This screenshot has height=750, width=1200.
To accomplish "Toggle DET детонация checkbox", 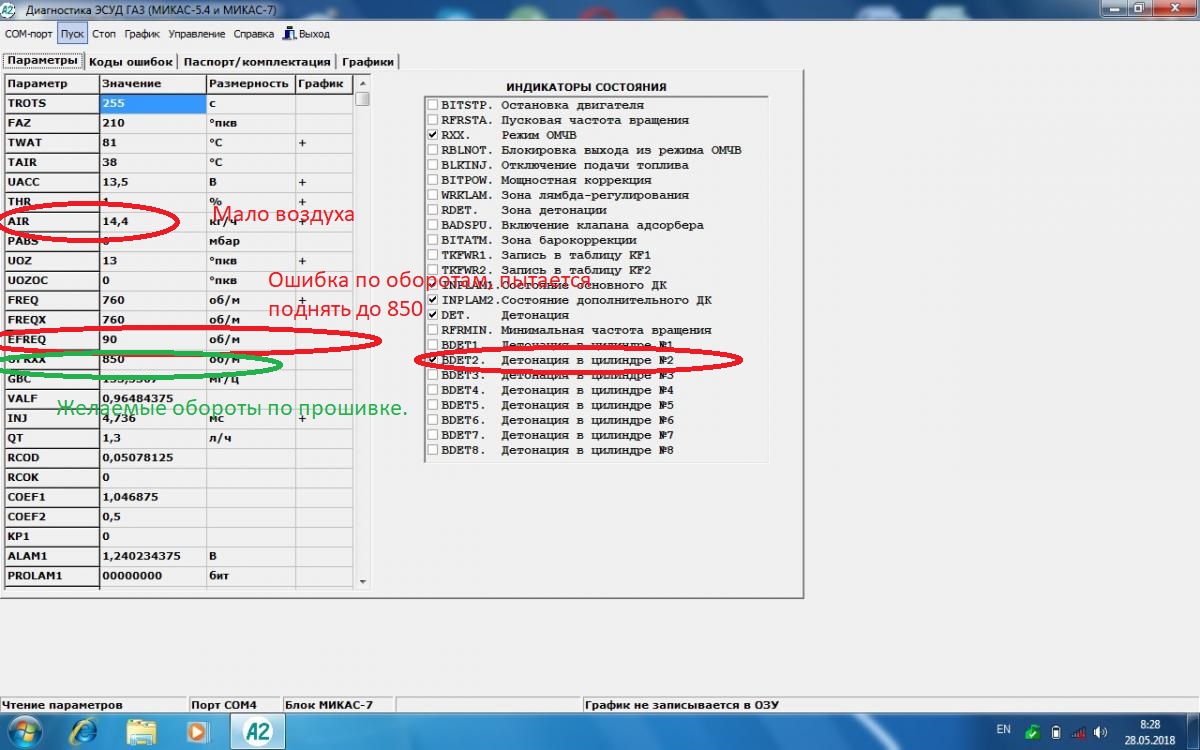I will (432, 315).
